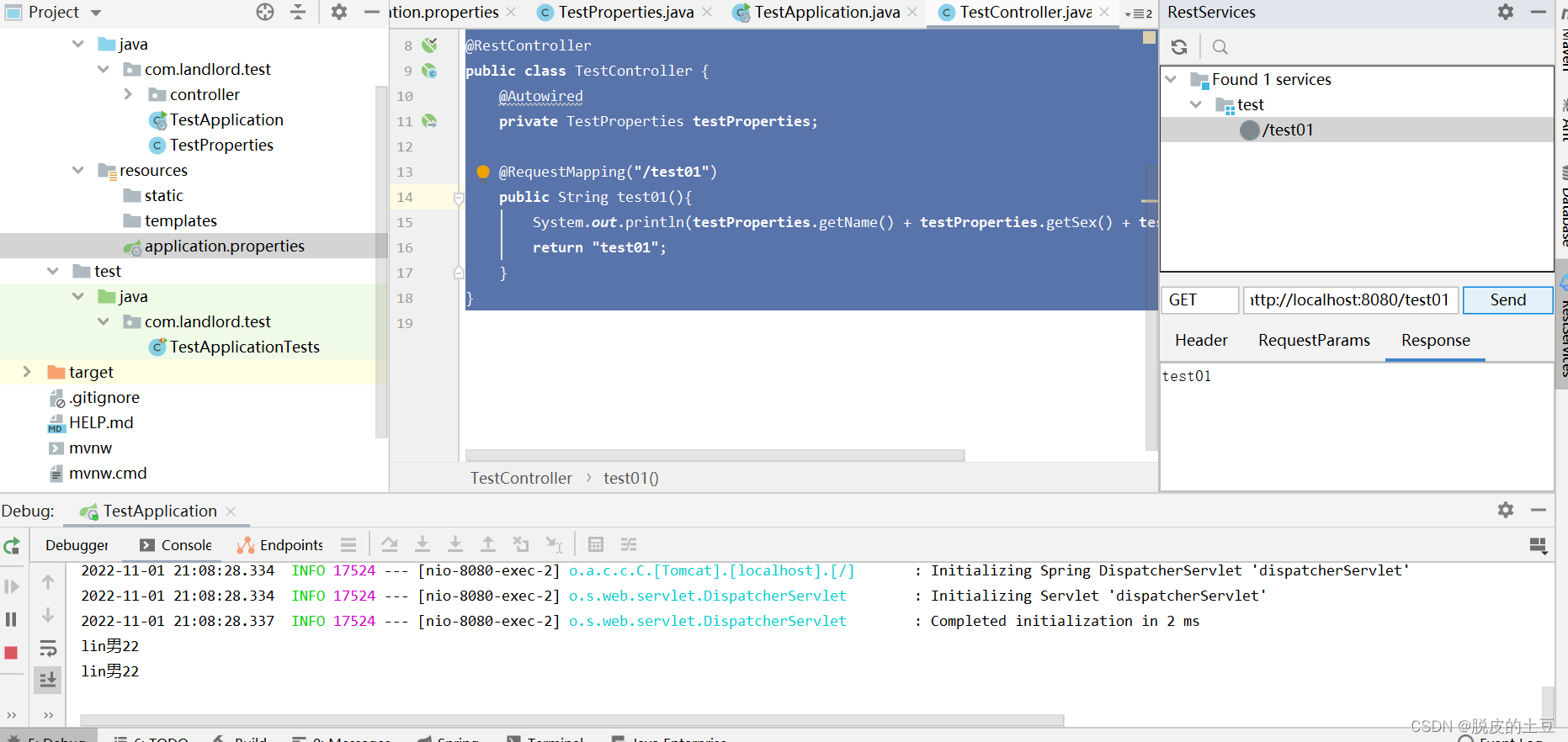Screen dimensions: 1568x742
Task: Click Step Out debugger icon
Action: pos(488,544)
